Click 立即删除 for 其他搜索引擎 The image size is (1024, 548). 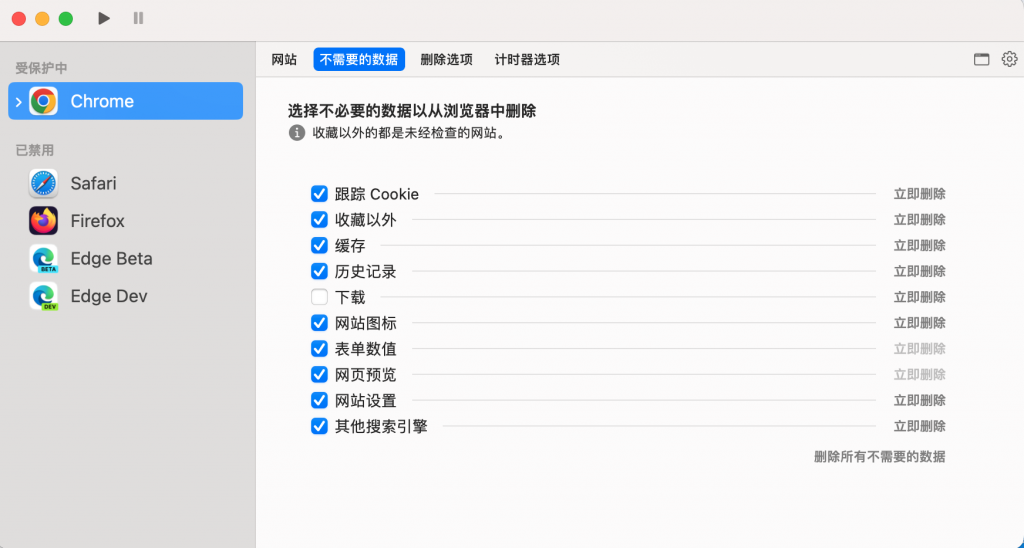point(920,427)
